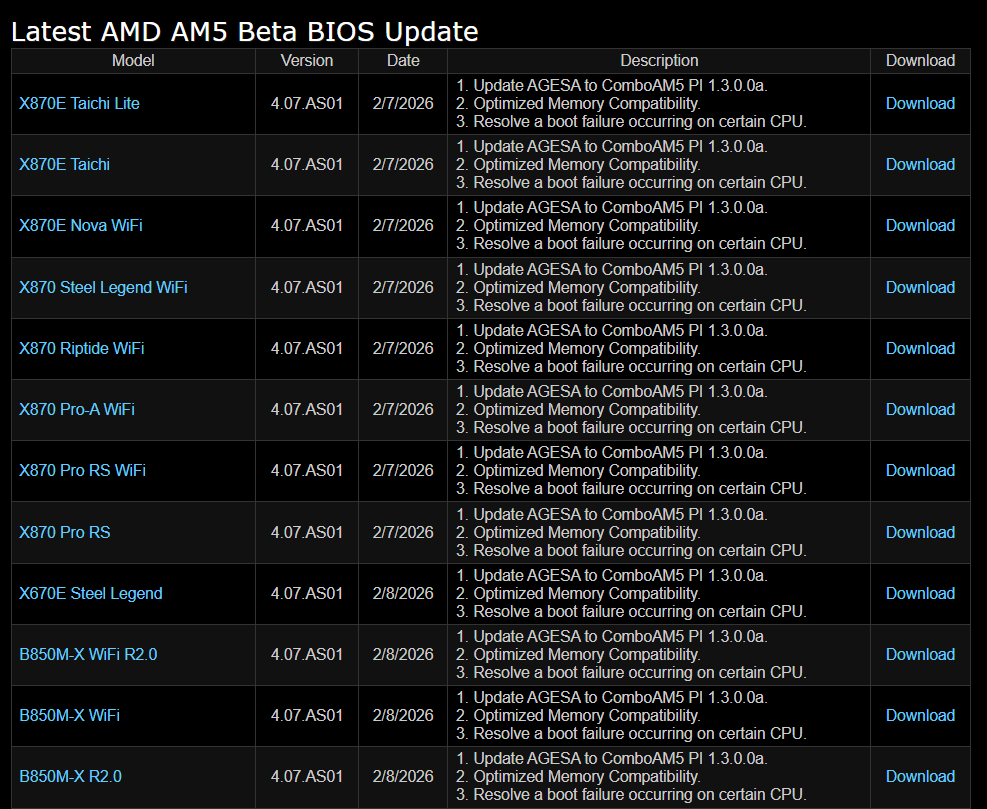Download BIOS for X870 Pro RS
Viewport: 987px width, 809px height.
pyautogui.click(x=920, y=532)
